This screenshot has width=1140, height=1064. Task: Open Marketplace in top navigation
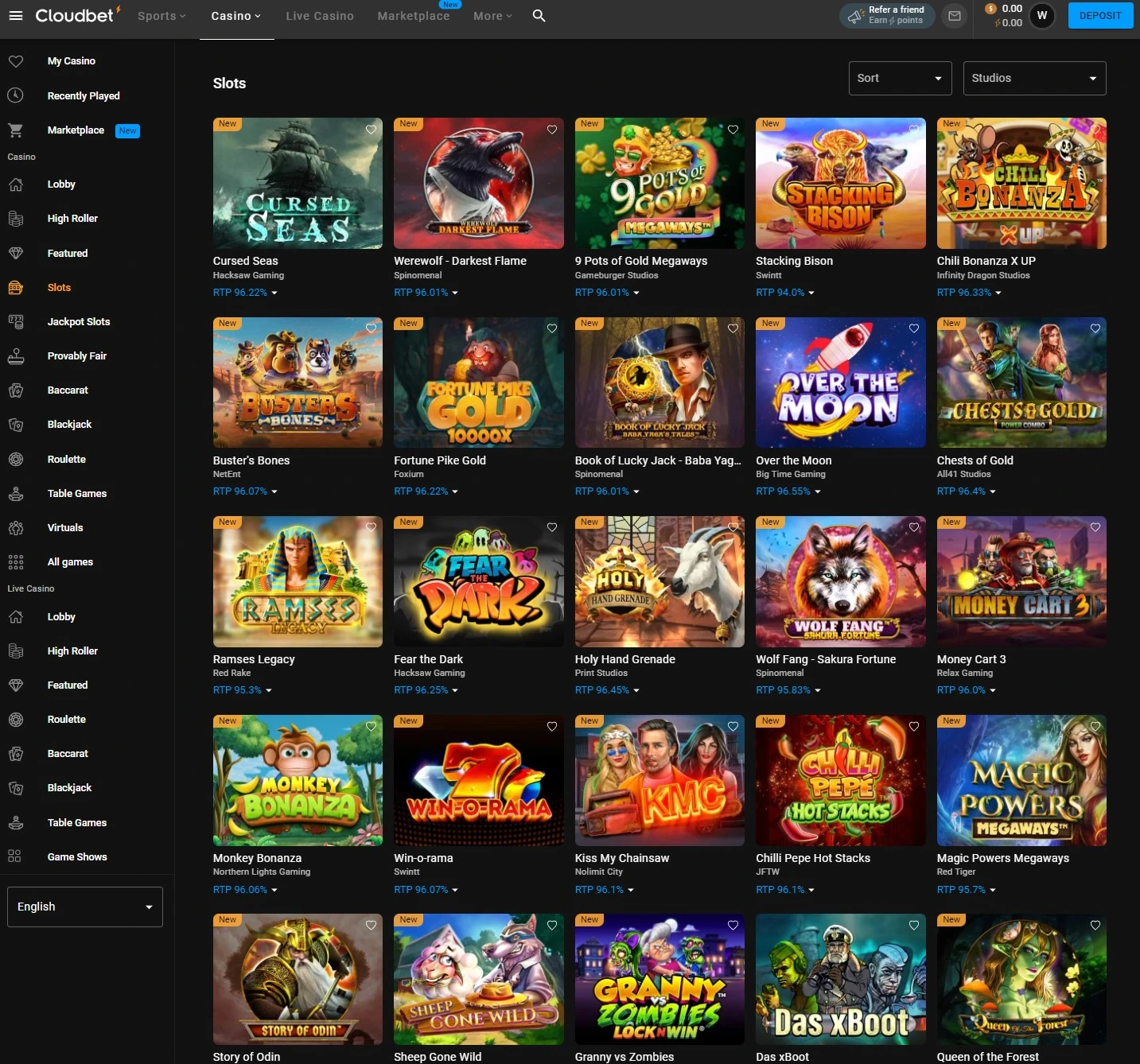click(x=414, y=16)
